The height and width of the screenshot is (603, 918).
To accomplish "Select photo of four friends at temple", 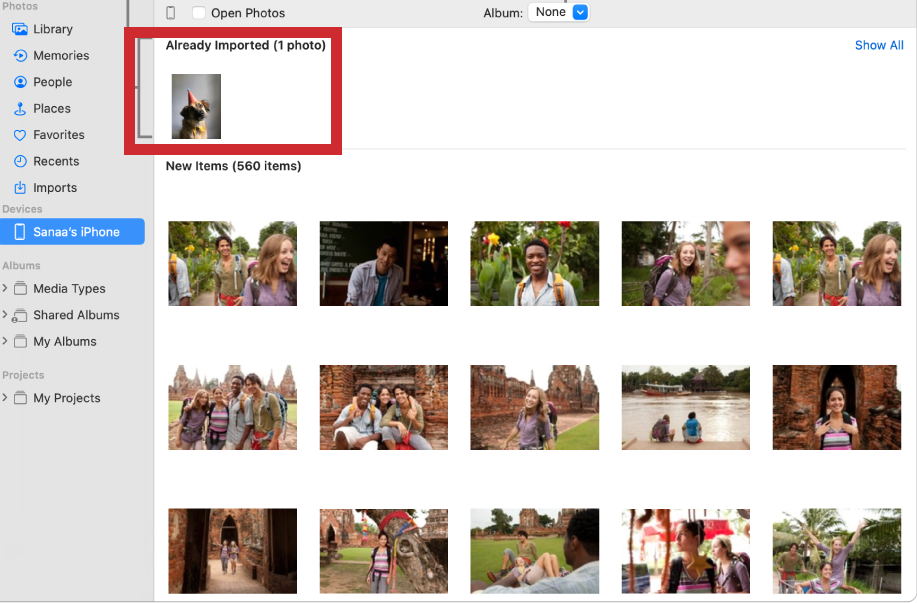I will tap(232, 407).
